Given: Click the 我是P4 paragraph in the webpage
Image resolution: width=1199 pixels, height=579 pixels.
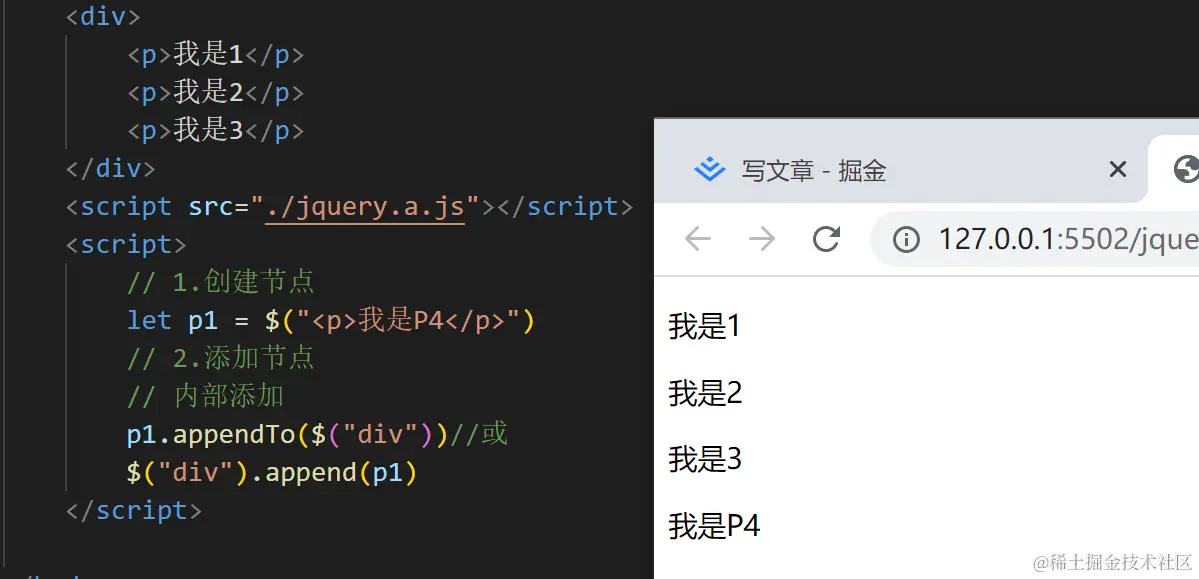Looking at the screenshot, I should click(x=713, y=525).
